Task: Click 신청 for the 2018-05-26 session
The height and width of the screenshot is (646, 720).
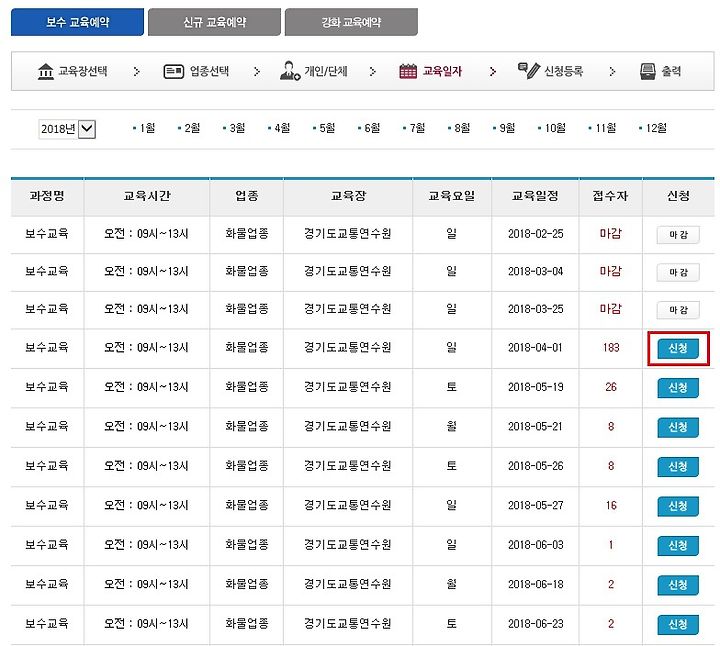Action: [678, 467]
